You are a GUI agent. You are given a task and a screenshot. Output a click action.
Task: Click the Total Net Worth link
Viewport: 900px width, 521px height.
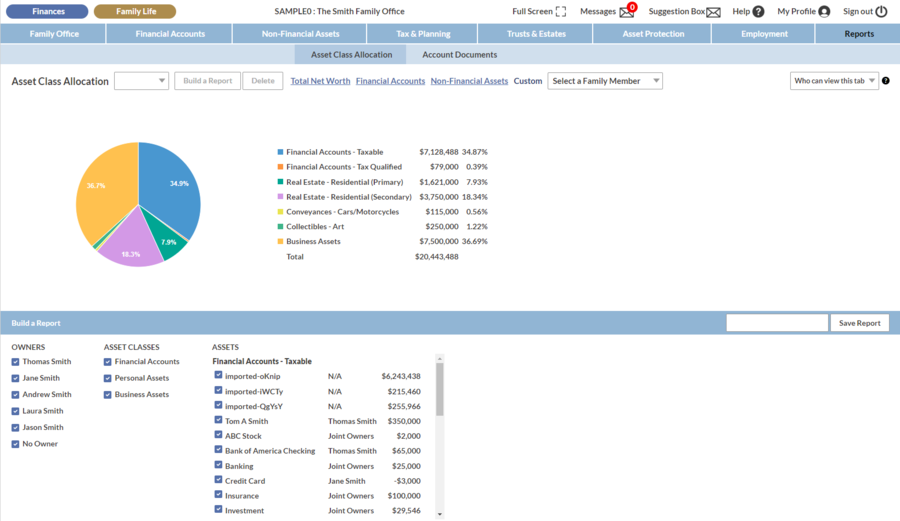[x=318, y=81]
